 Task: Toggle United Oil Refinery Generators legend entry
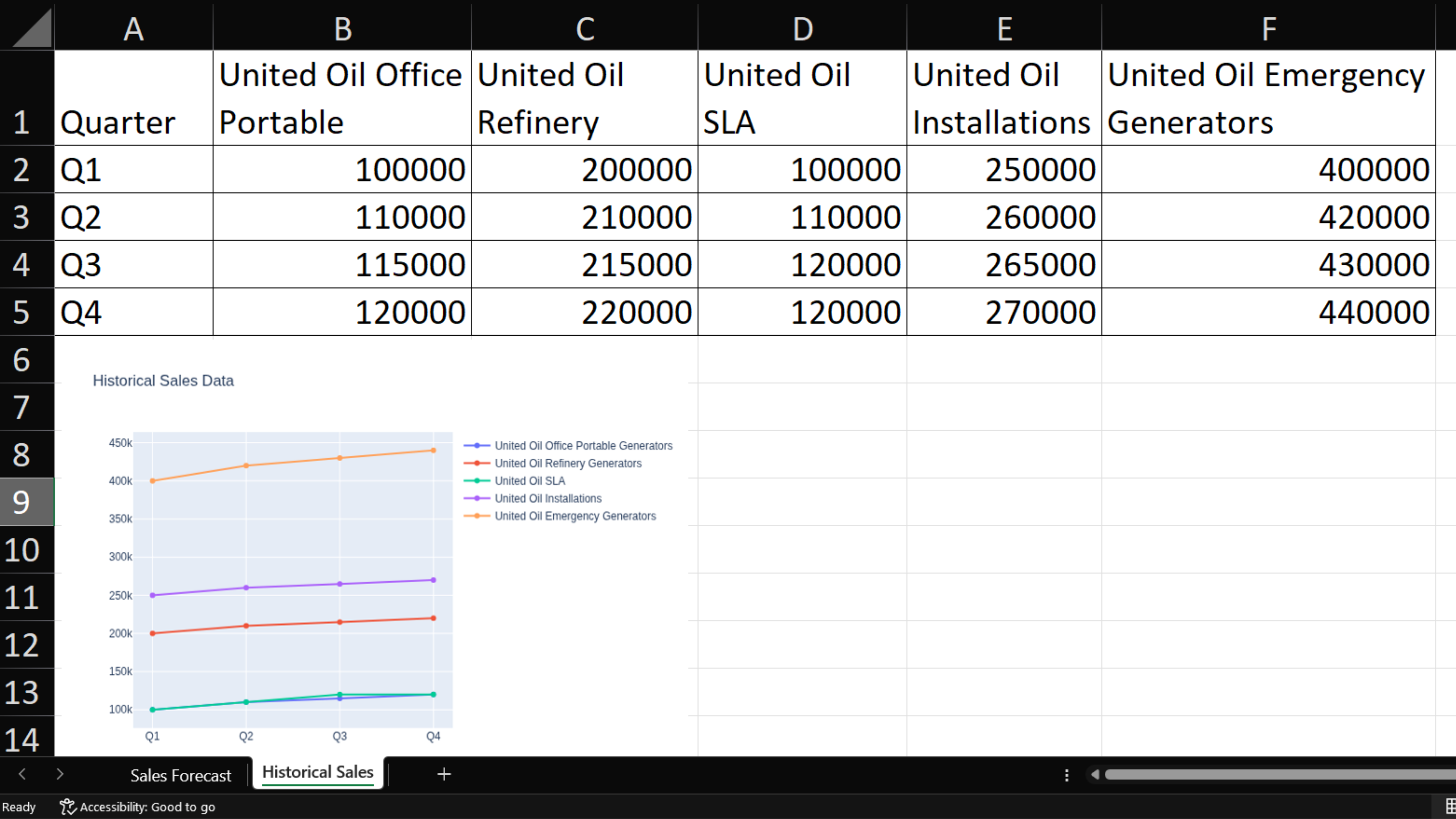pos(567,463)
